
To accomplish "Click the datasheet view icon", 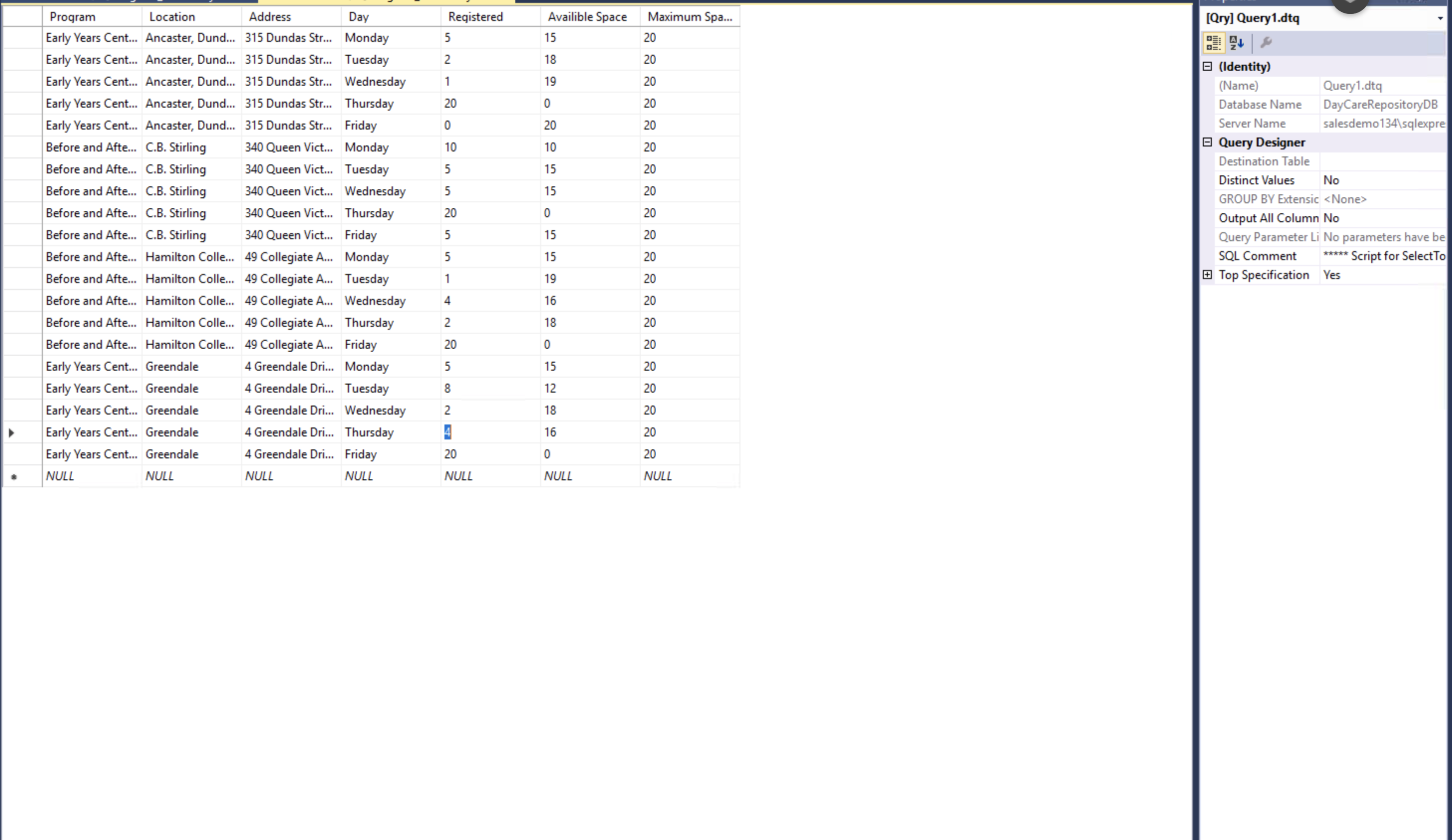I will pos(1213,42).
